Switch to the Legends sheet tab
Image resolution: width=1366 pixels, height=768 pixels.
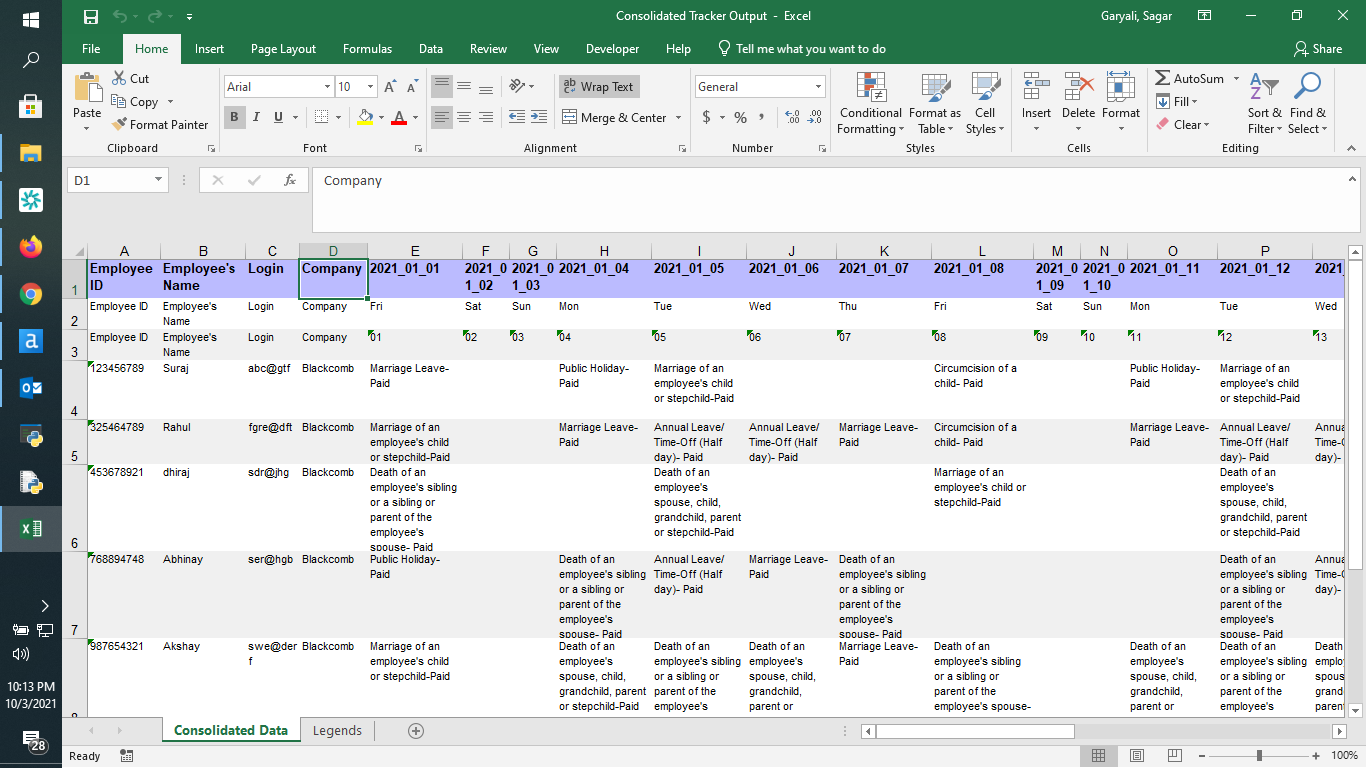pos(337,730)
